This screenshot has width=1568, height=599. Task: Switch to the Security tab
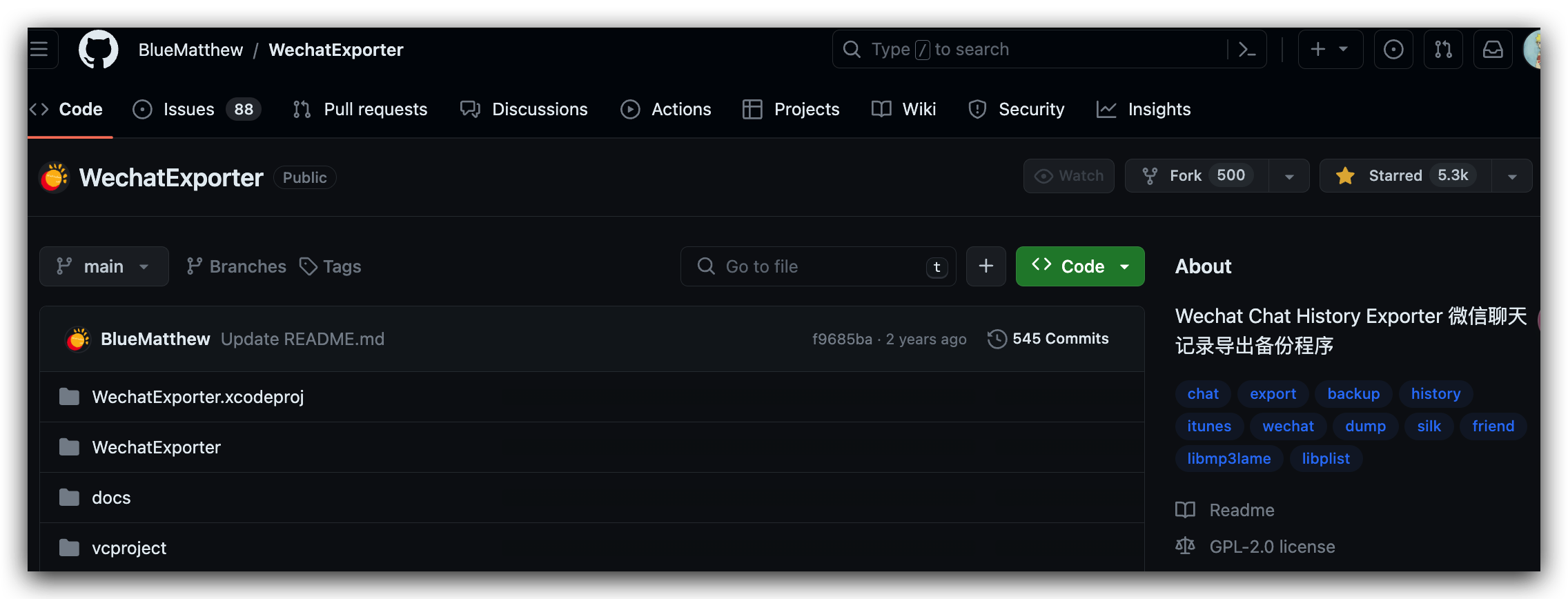pyautogui.click(x=1016, y=109)
